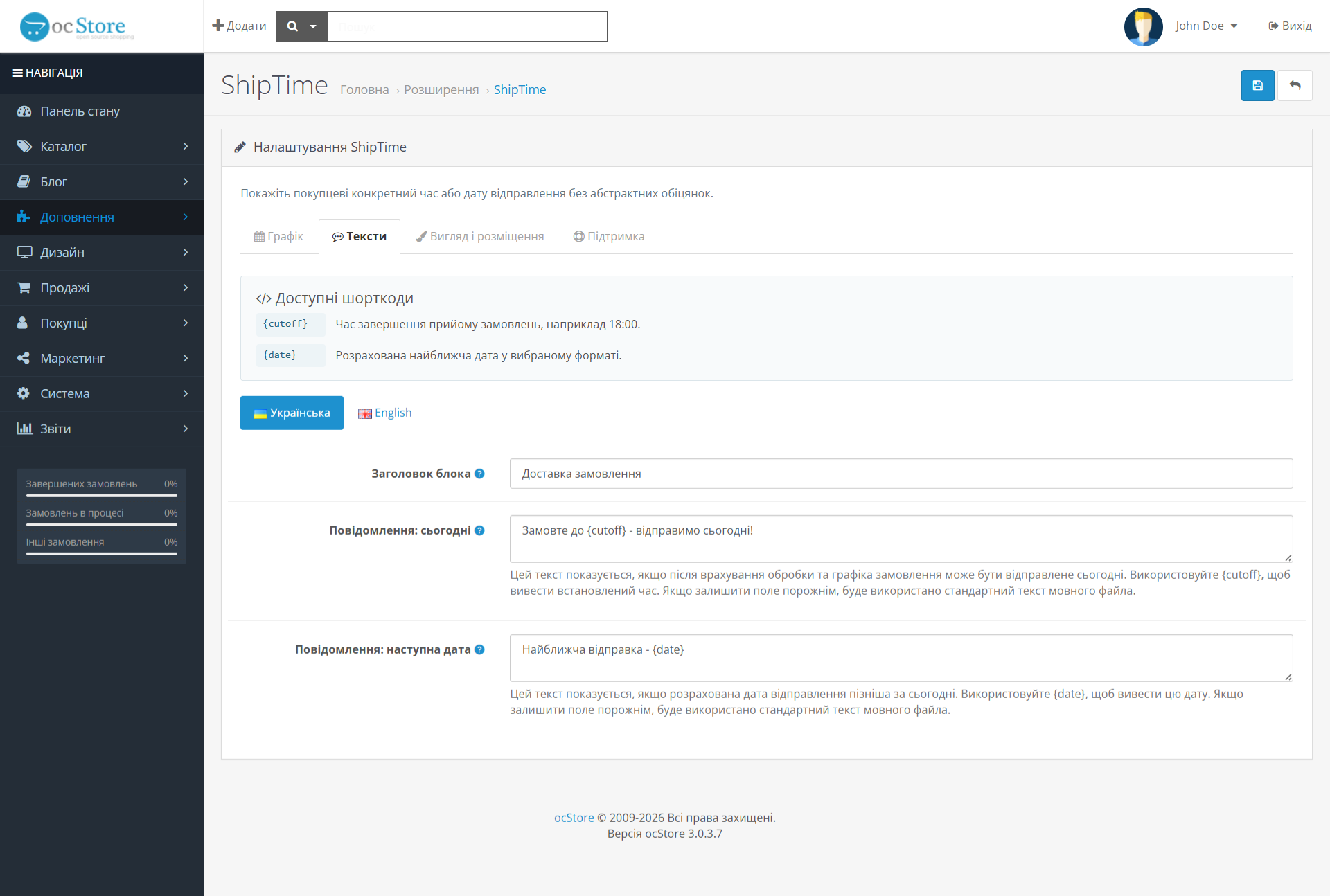Image resolution: width=1330 pixels, height=896 pixels.
Task: Click help icon next to Заголовок блока
Action: pyautogui.click(x=479, y=474)
